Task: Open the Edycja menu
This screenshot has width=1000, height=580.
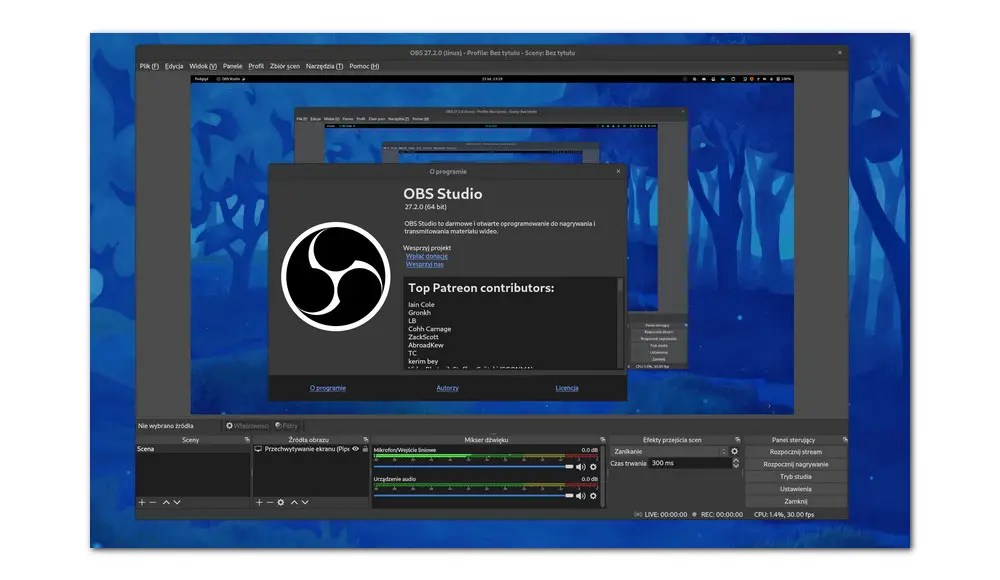Action: (173, 66)
